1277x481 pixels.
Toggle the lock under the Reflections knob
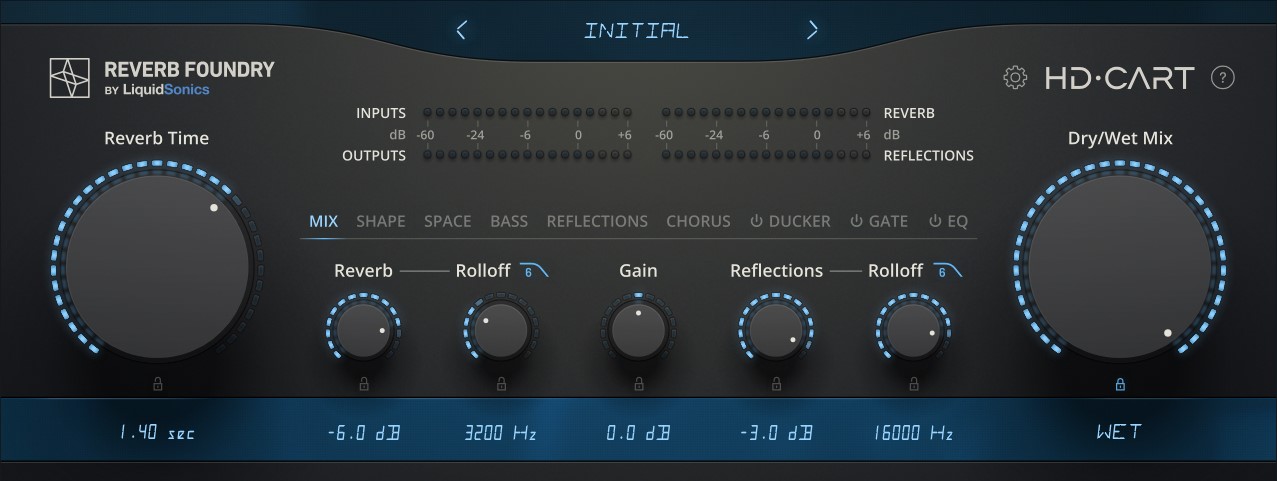(776, 382)
